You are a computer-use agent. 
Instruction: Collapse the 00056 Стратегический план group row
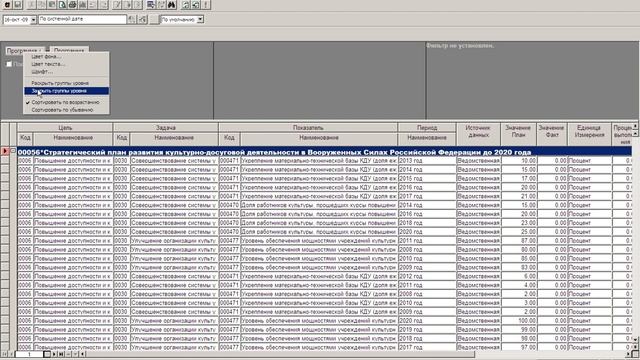point(13,151)
